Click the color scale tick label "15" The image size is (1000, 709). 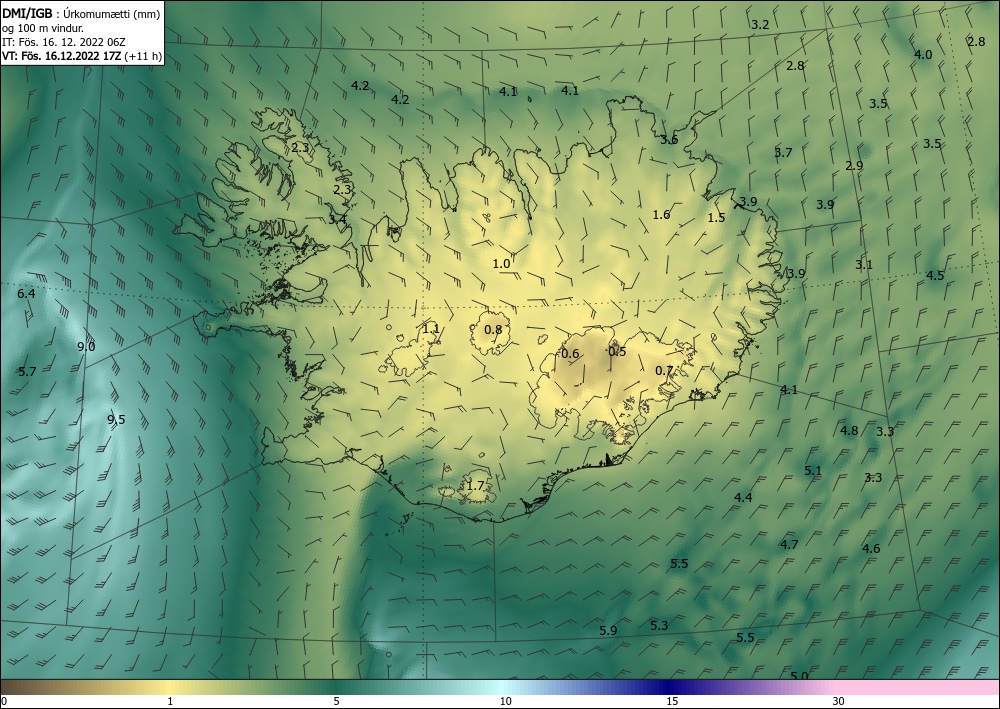coord(672,701)
